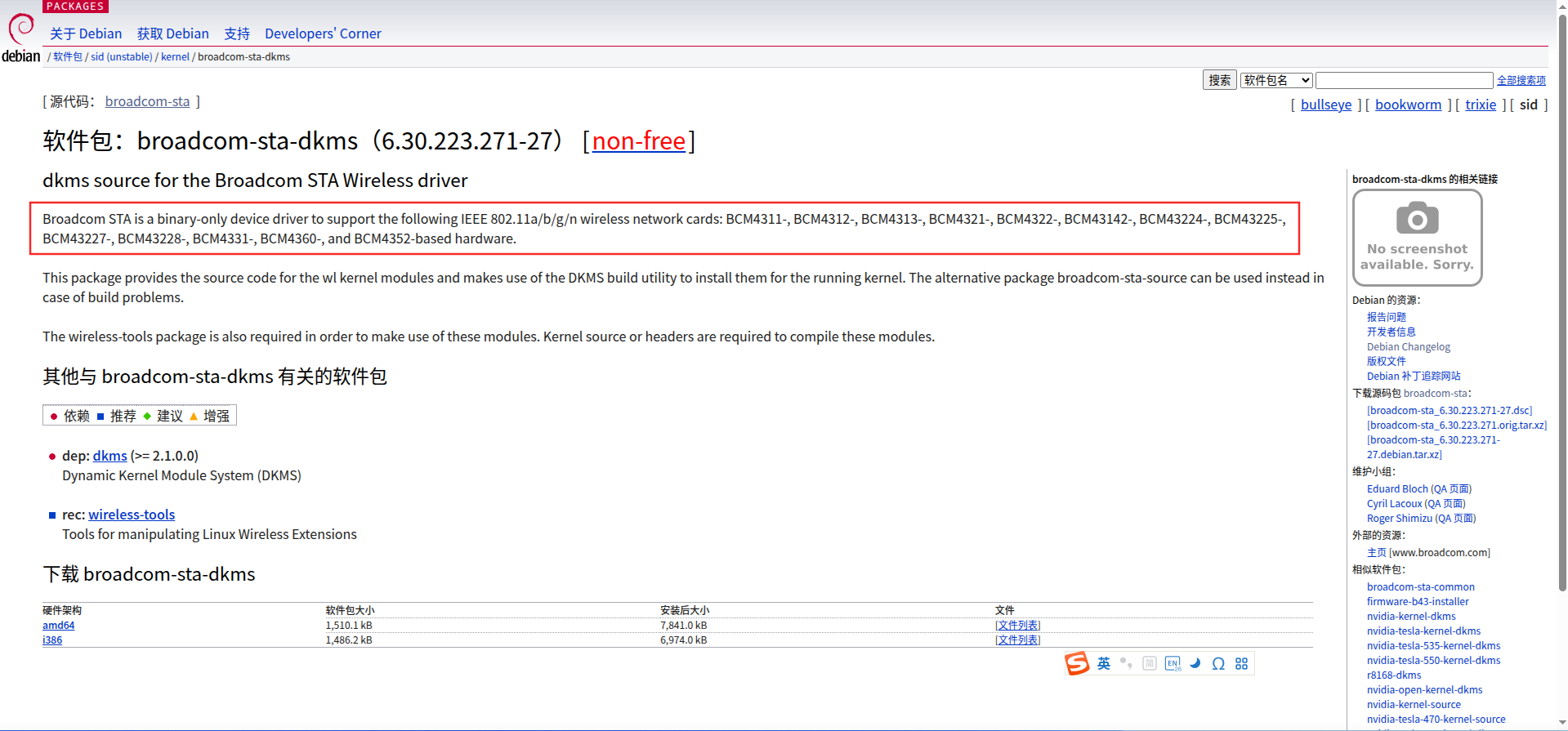Open broadcom-sta source package link
The height and width of the screenshot is (731, 1568).
click(147, 101)
